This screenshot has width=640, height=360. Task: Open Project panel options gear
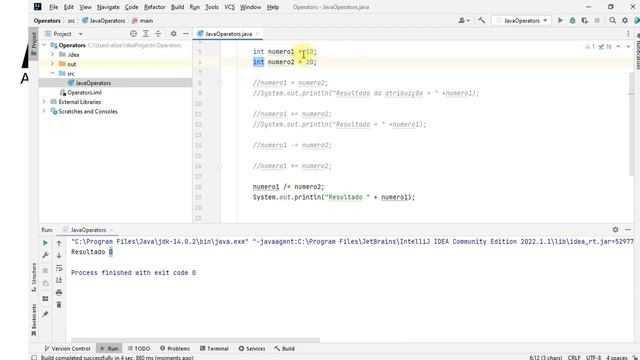(173, 34)
